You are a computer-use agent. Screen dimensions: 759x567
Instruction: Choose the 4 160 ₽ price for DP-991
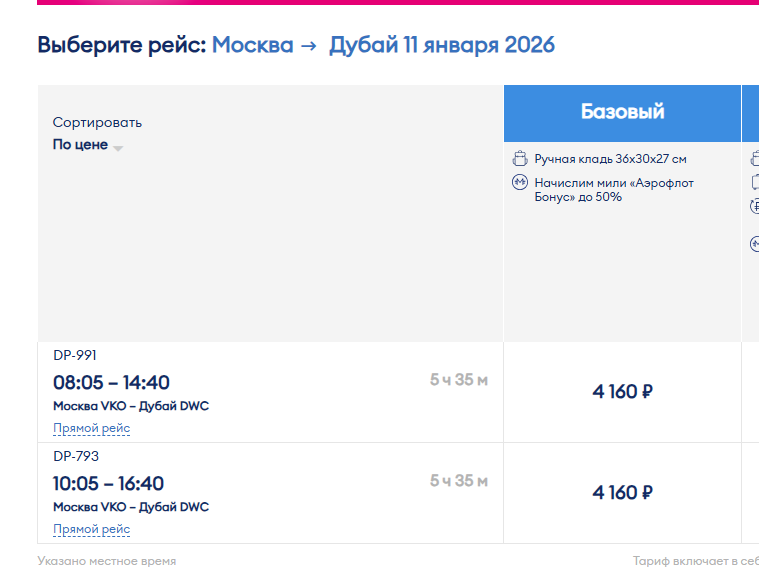coord(622,392)
